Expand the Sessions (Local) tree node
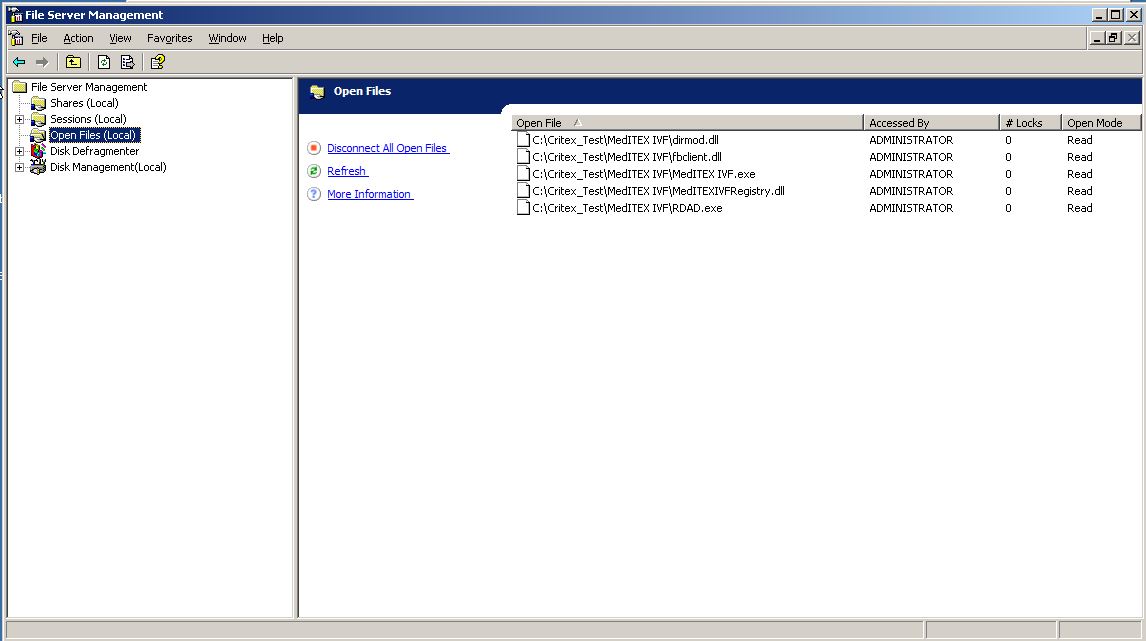Screen dimensions: 1146x641 point(20,119)
